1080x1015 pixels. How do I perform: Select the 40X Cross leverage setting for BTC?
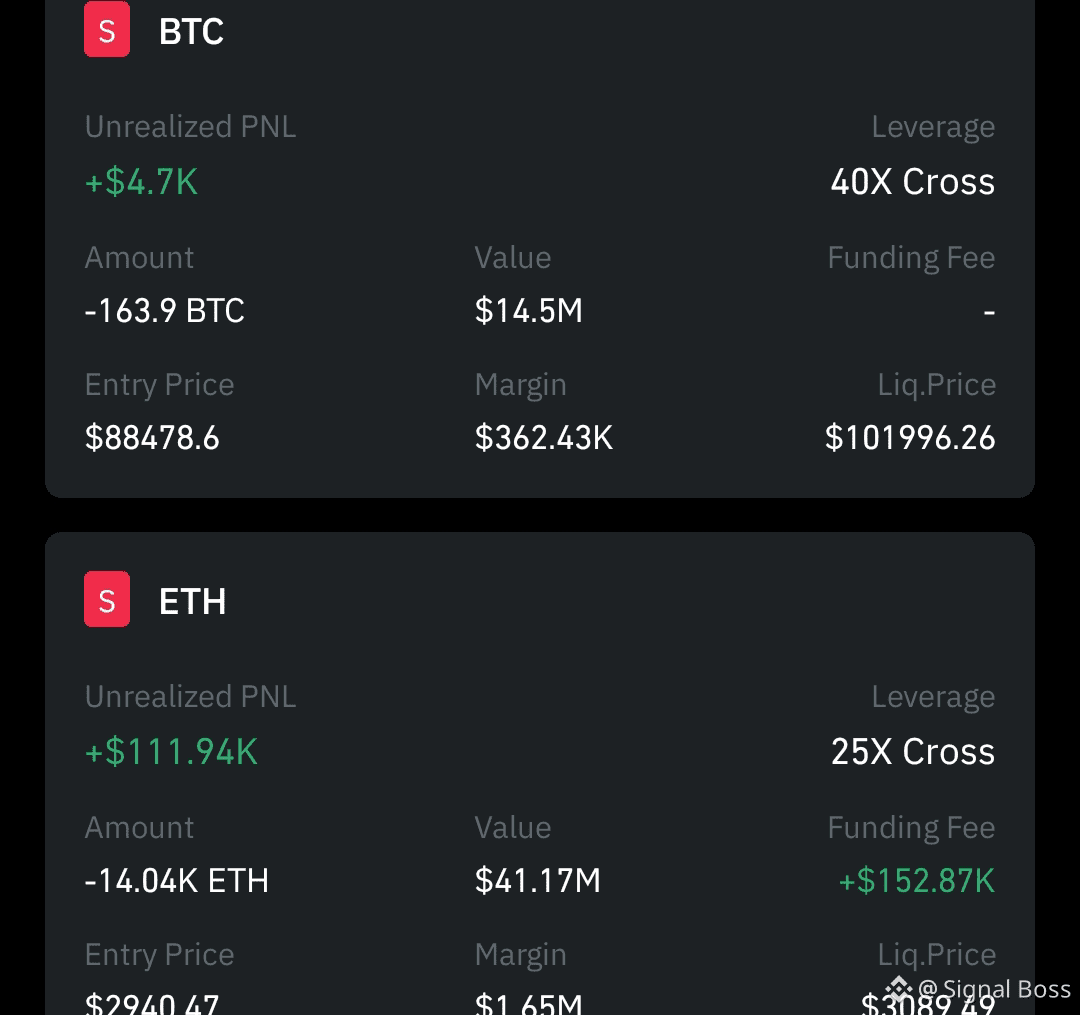[x=911, y=181]
